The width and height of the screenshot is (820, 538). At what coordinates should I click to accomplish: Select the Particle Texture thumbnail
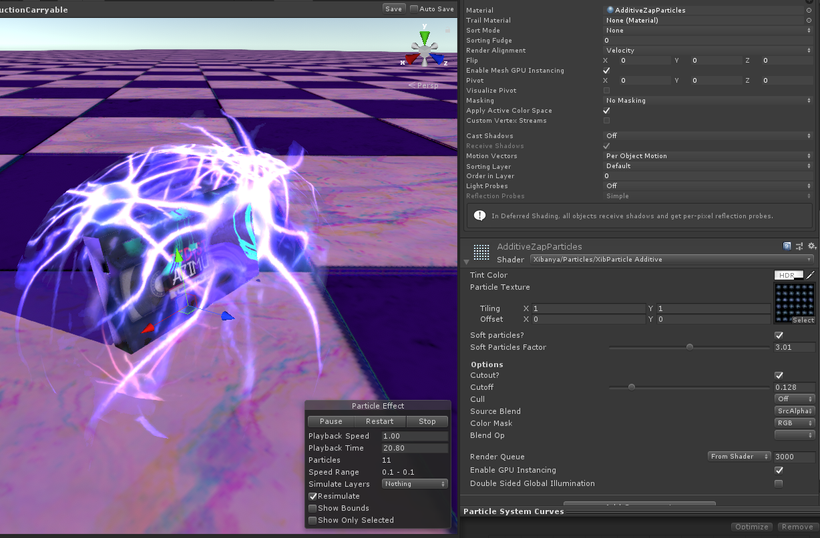point(794,302)
